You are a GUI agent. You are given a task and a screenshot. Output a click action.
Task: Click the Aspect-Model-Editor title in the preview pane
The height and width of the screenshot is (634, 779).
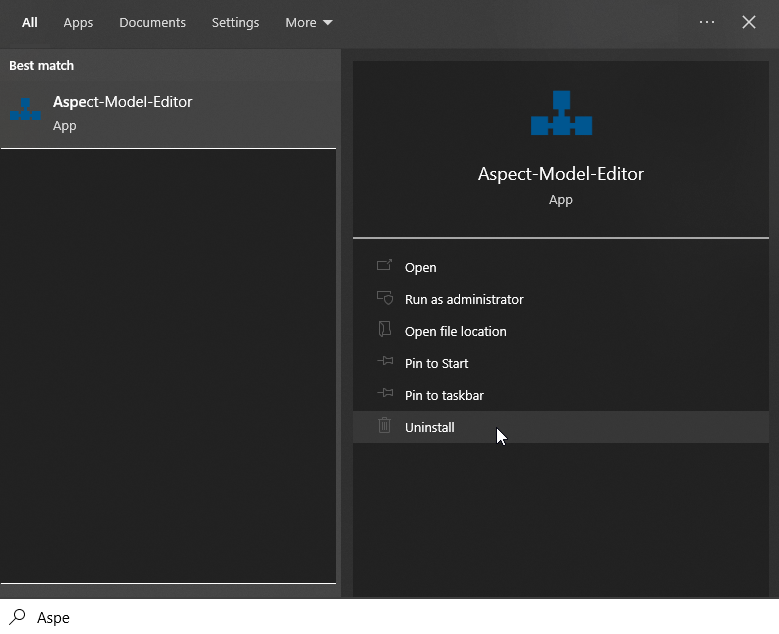561,174
